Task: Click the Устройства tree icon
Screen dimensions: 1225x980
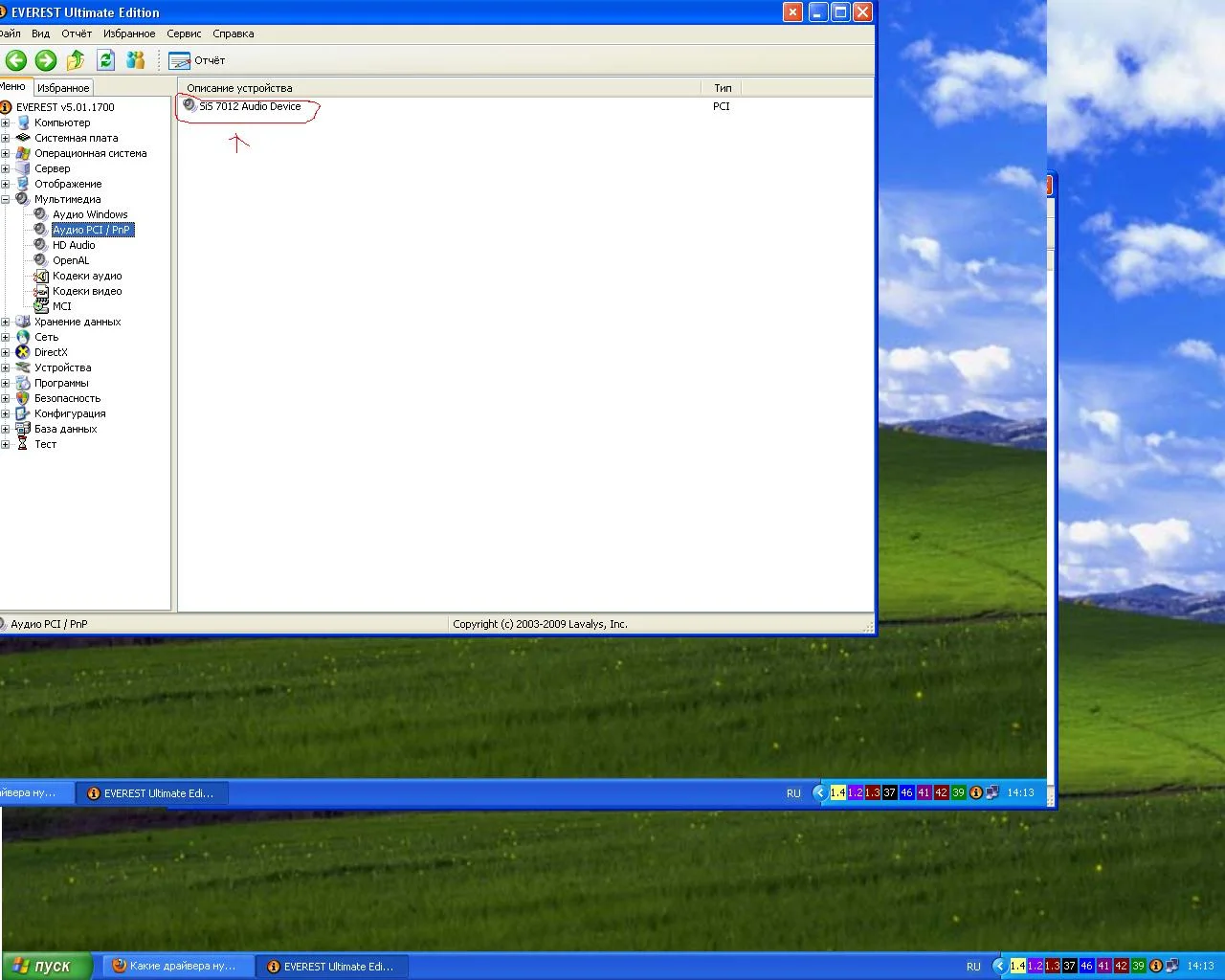Action: 23,367
